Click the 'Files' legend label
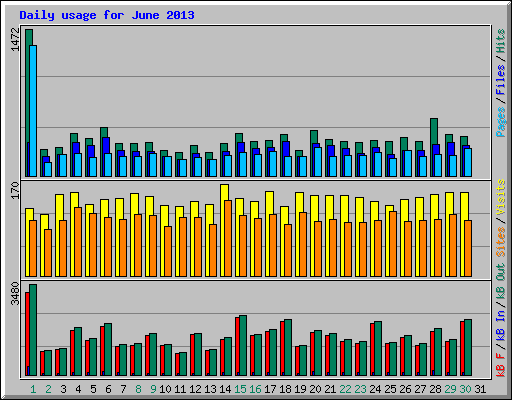This screenshot has height=400, width=512. [501, 80]
